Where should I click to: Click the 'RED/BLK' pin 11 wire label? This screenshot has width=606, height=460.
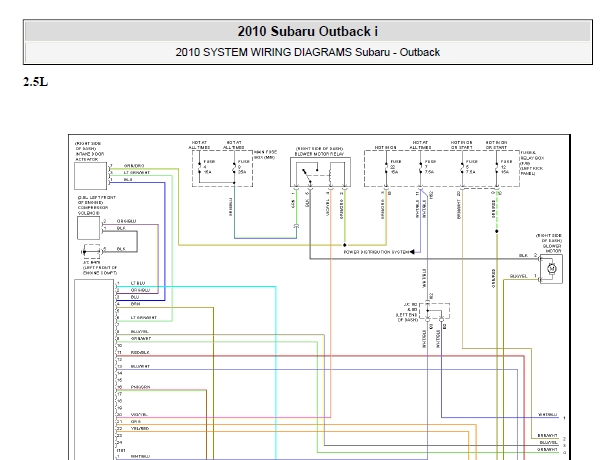[x=140, y=353]
